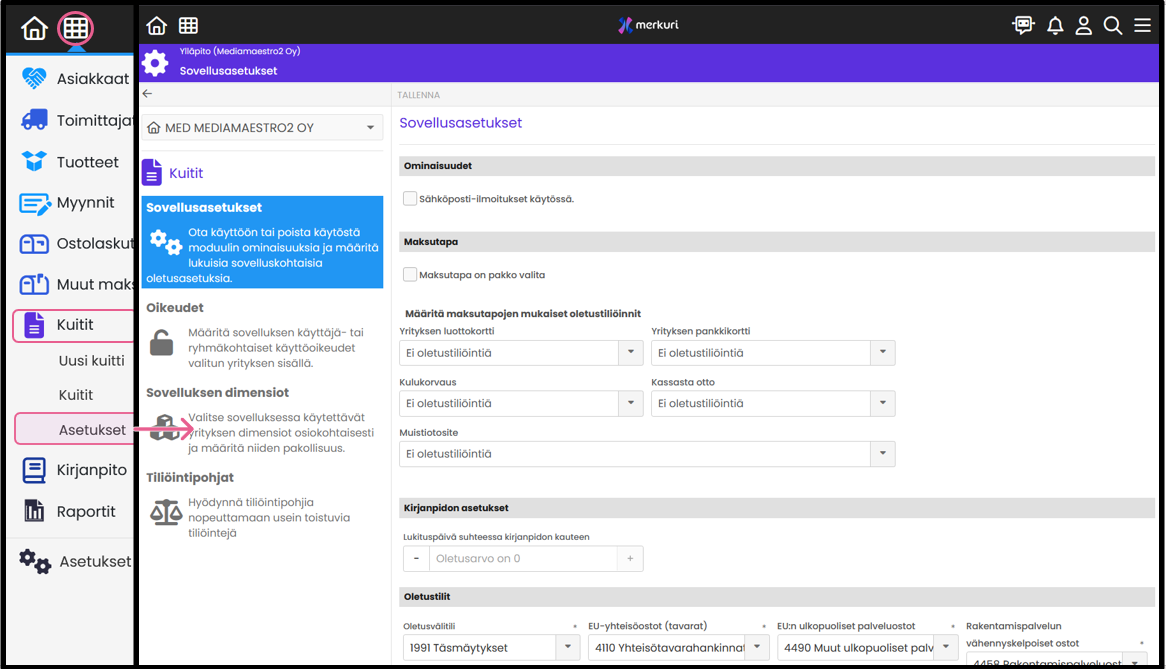Viewport: 1166px width, 669px height.
Task: Expand the MED MEDIAMAESTRO2 OY company dropdown
Action: (262, 128)
